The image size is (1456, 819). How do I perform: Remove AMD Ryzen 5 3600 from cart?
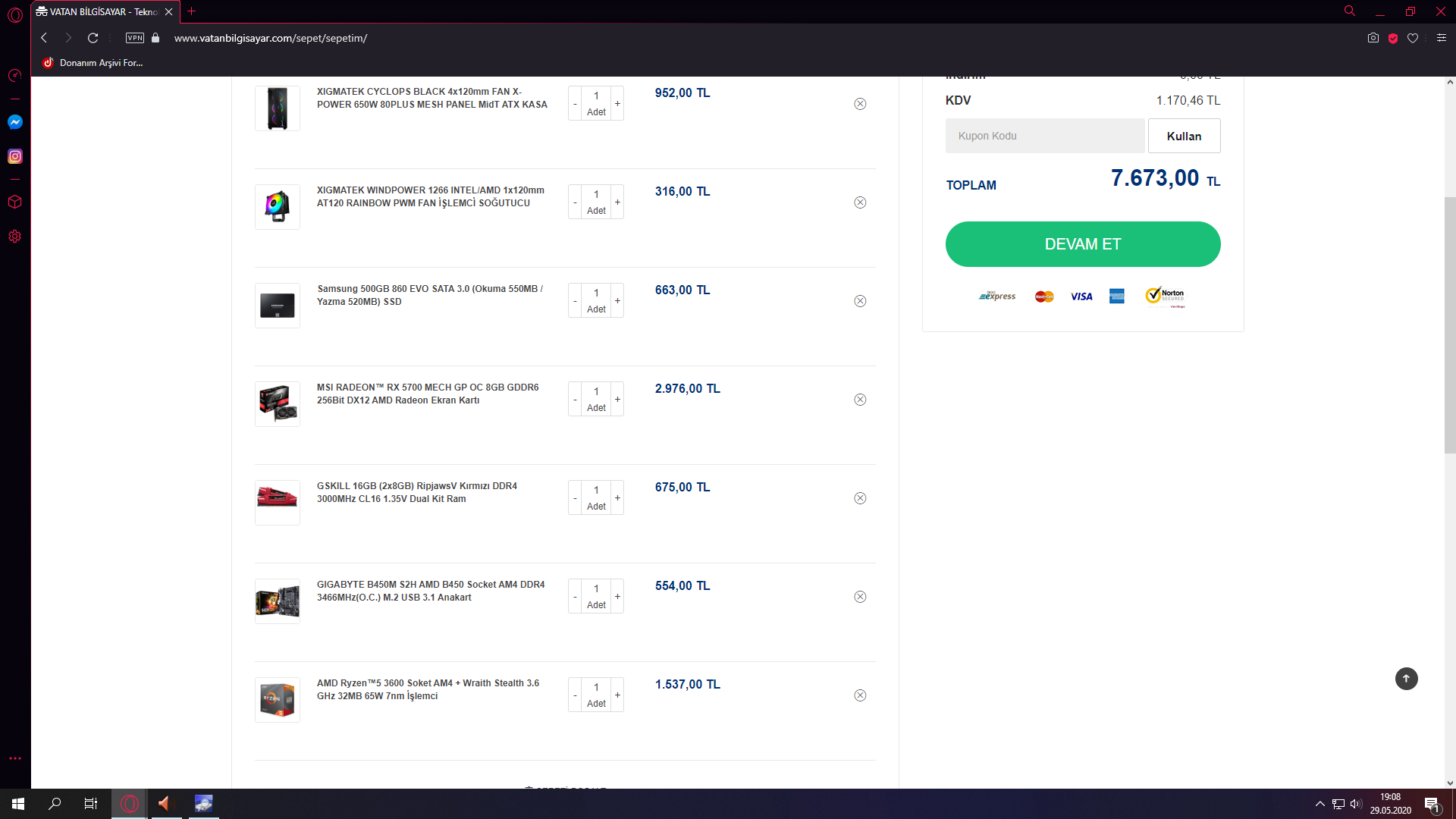point(860,695)
